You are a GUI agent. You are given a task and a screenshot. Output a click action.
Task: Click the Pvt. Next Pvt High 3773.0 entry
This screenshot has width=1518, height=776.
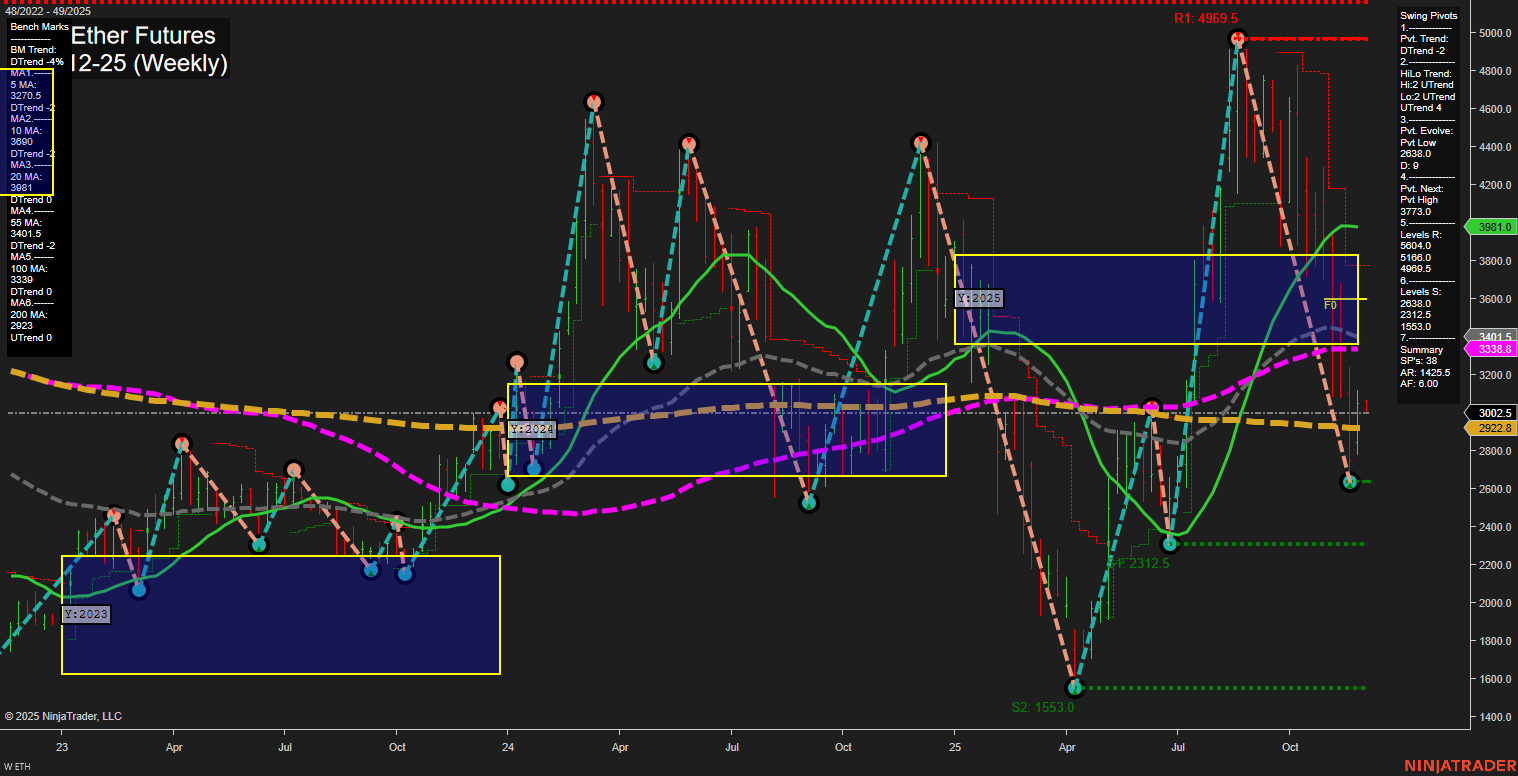(1426, 200)
